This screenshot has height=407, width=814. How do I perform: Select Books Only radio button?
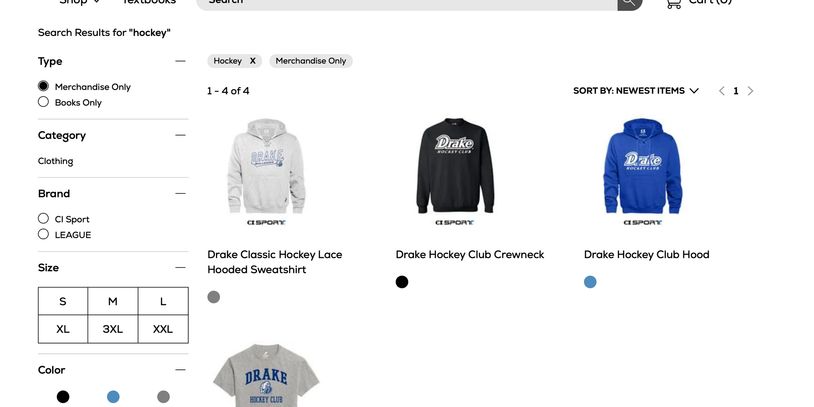[44, 102]
